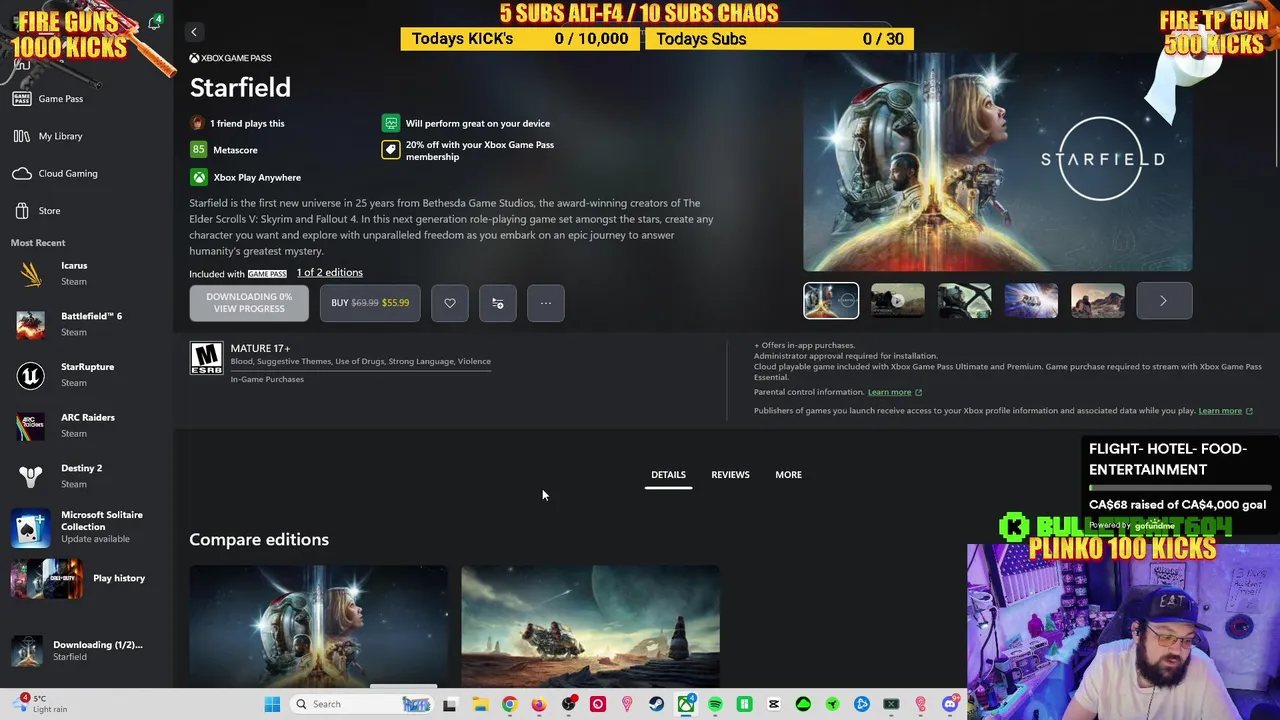
Task: Open Learn more for parental controls
Action: (x=894, y=392)
